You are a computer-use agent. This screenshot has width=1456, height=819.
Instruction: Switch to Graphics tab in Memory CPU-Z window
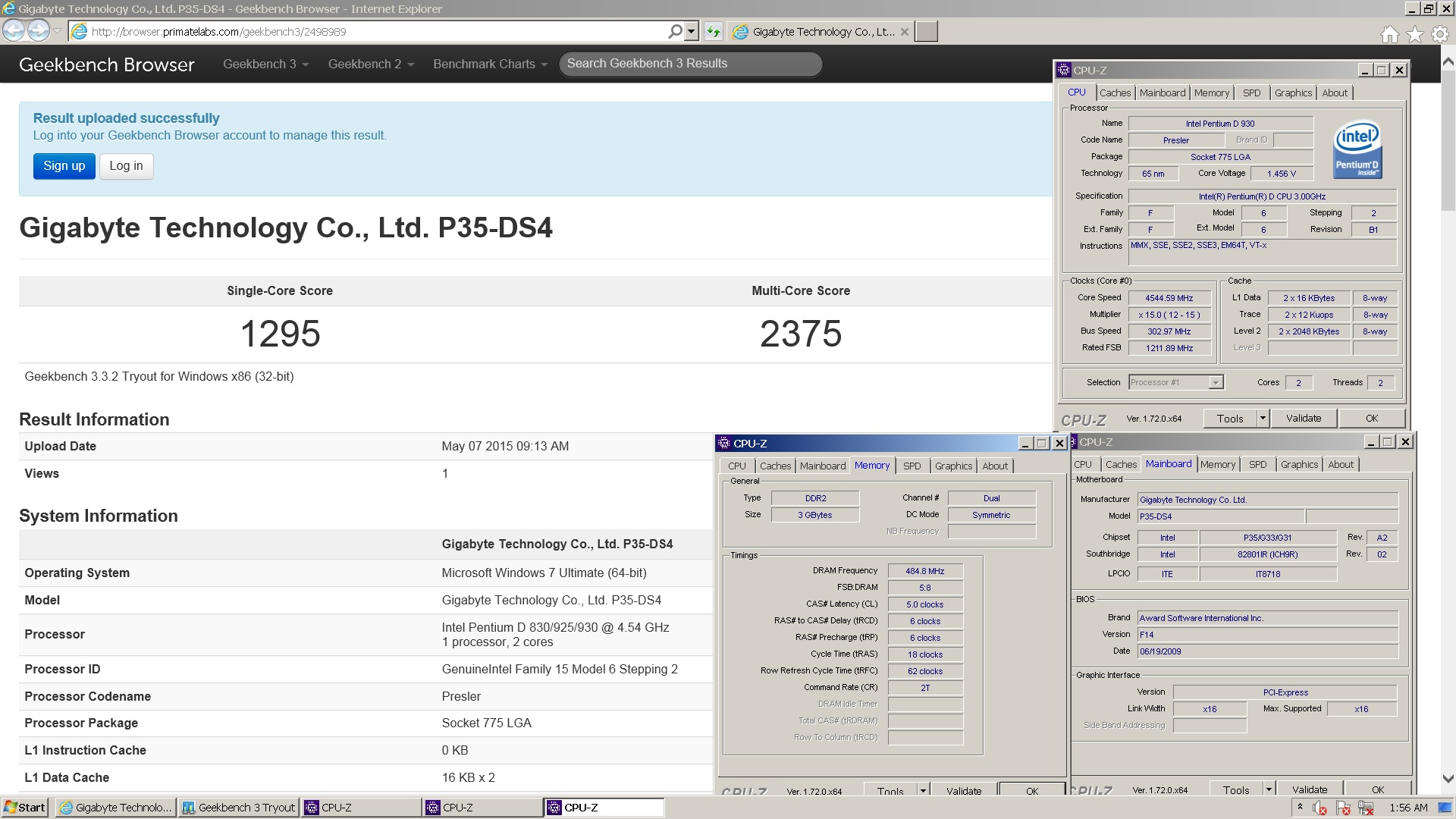953,466
